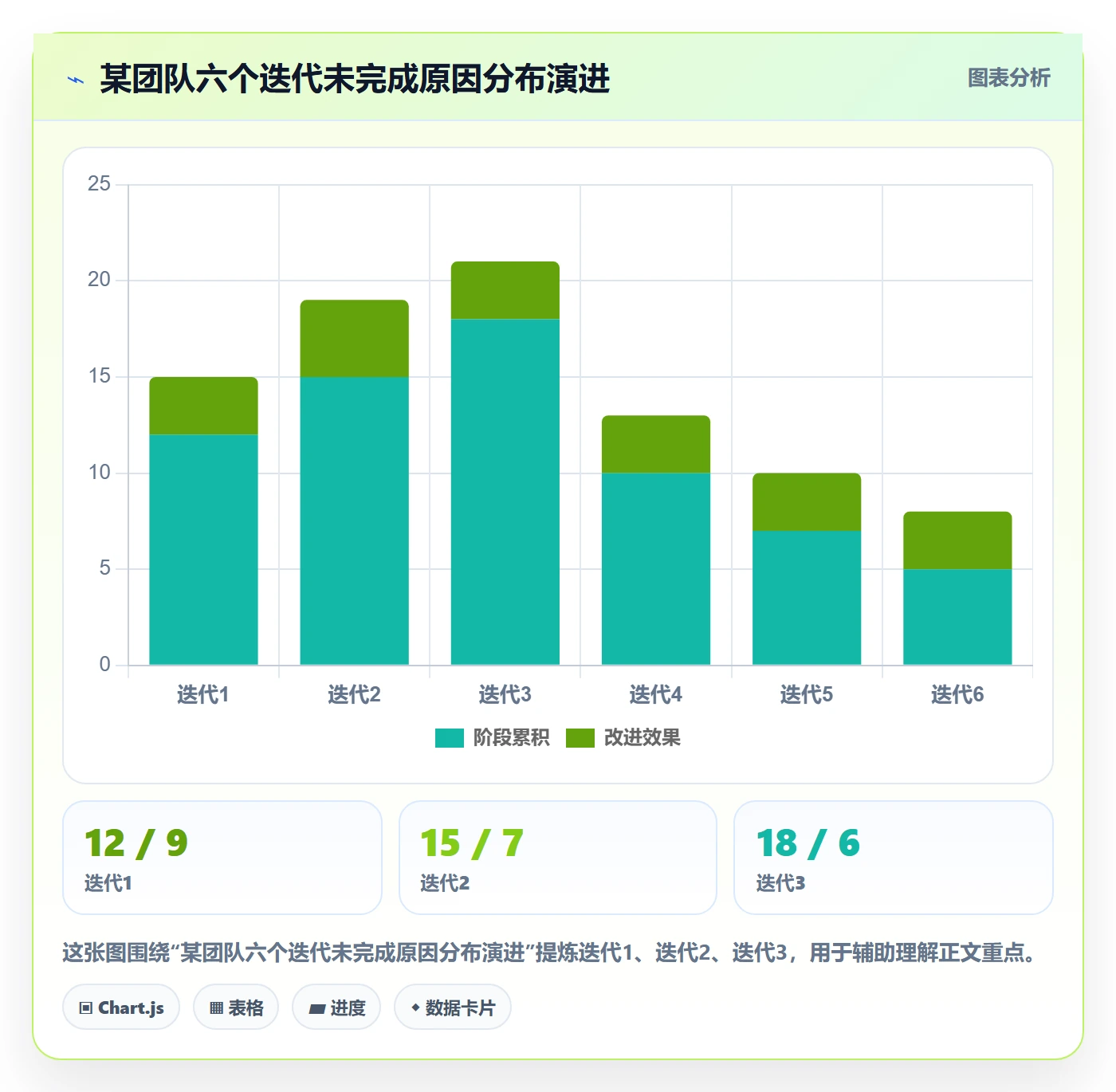Click the green top segment of 迭代3 bar
Viewport: 1116px width, 1092px height.
tap(505, 291)
